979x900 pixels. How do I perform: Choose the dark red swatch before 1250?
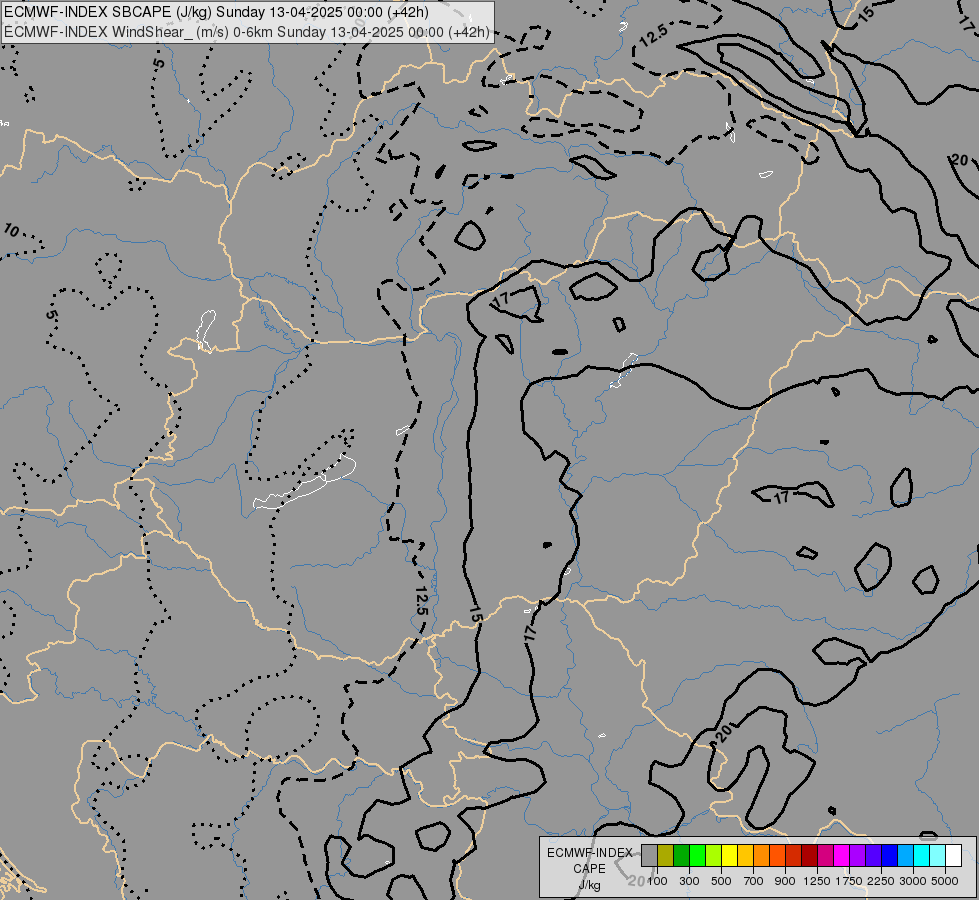point(809,855)
